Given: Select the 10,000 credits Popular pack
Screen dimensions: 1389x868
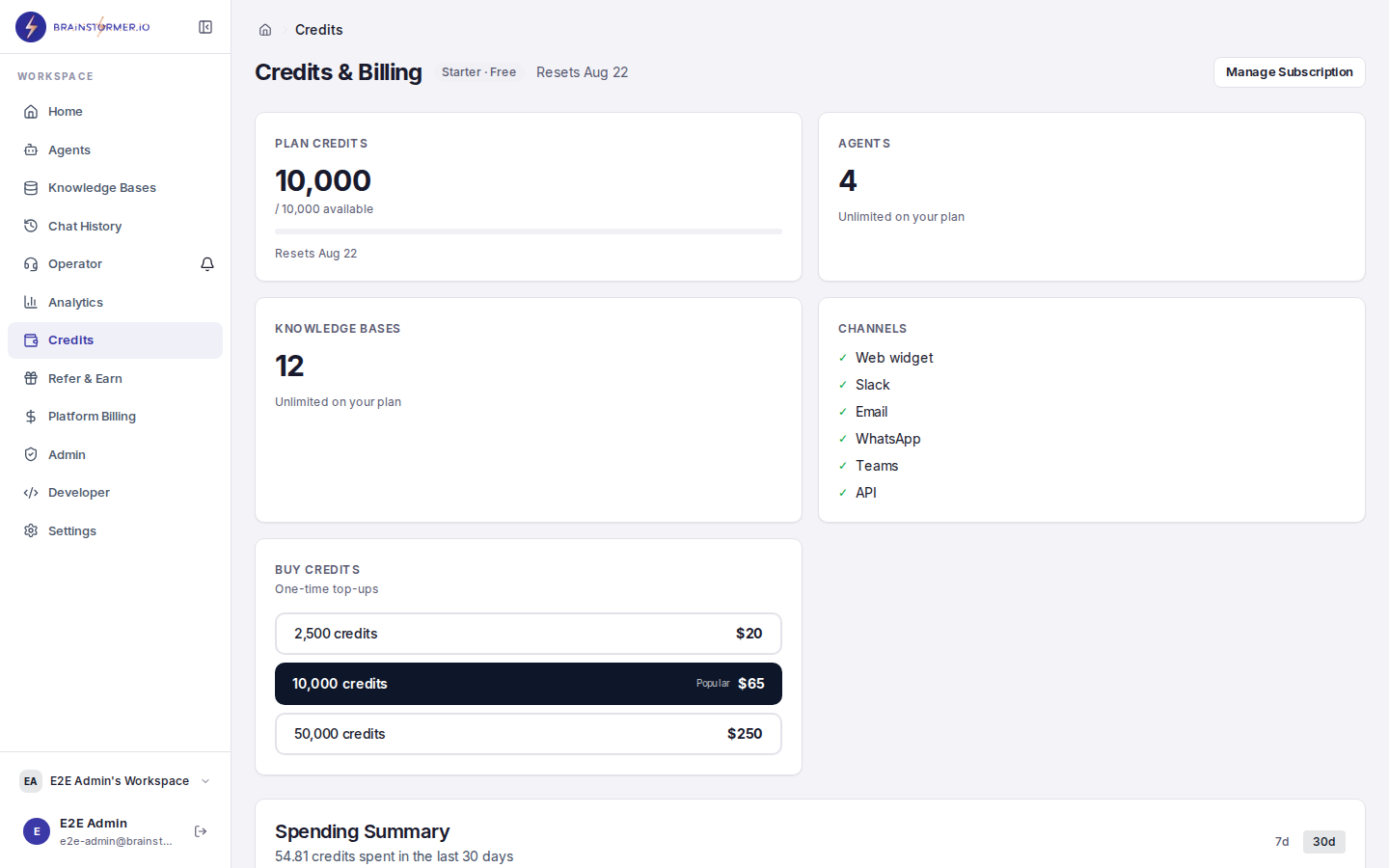Looking at the screenshot, I should coord(529,684).
